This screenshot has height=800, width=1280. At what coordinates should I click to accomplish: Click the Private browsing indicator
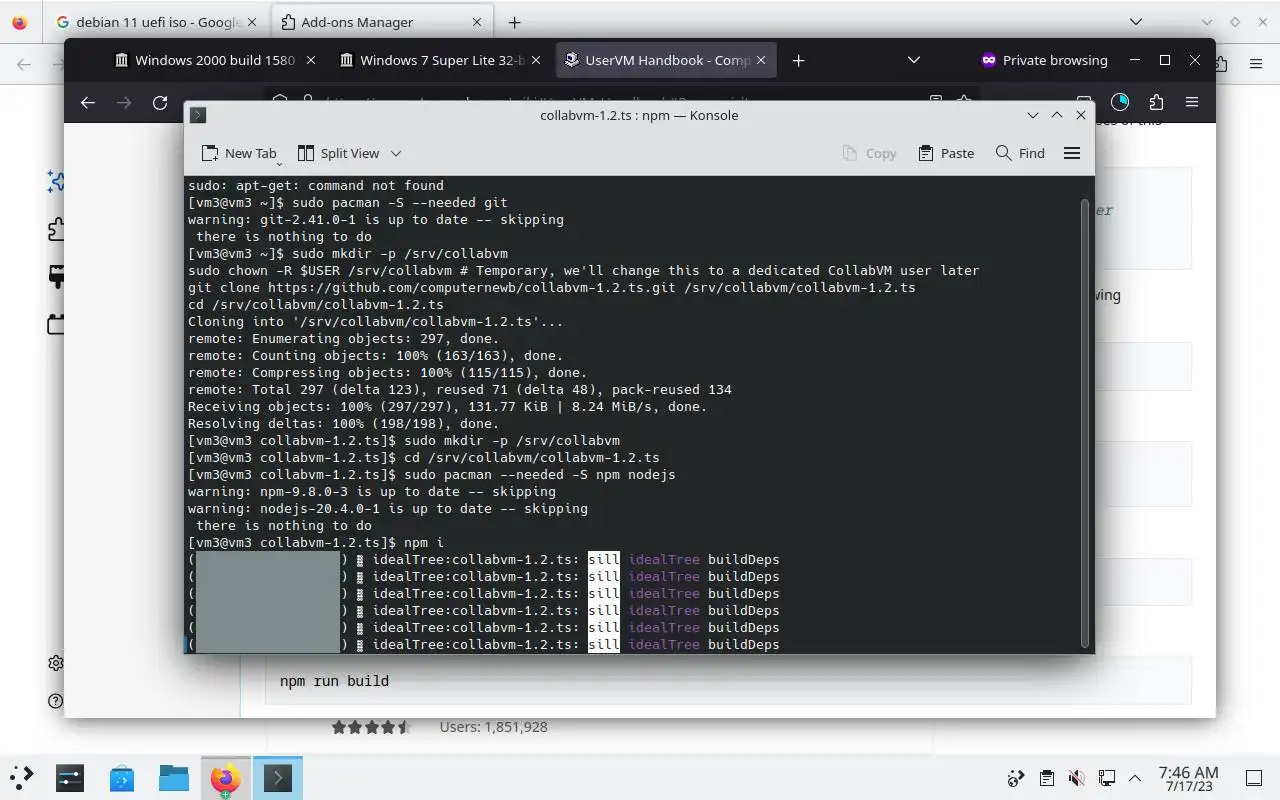pyautogui.click(x=1044, y=60)
